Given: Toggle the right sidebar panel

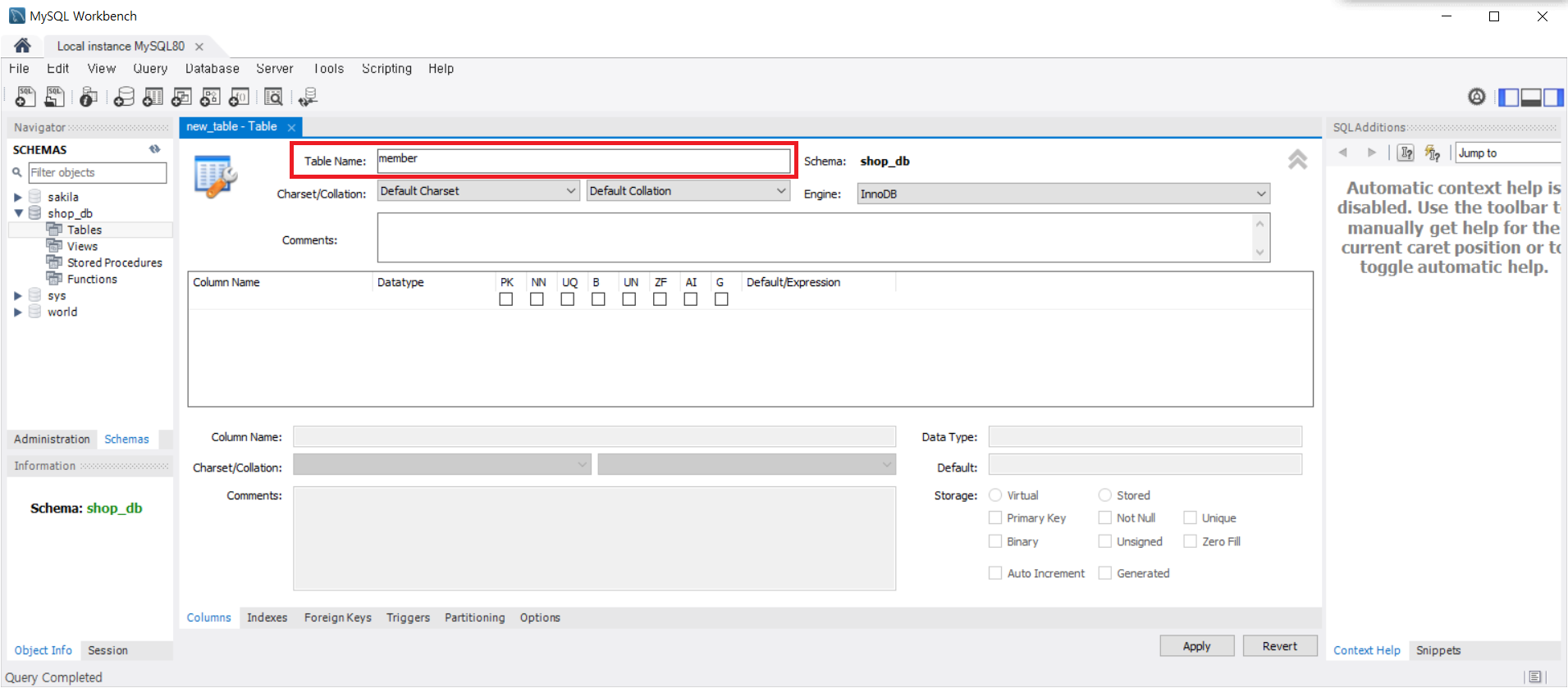Looking at the screenshot, I should pos(1553,97).
